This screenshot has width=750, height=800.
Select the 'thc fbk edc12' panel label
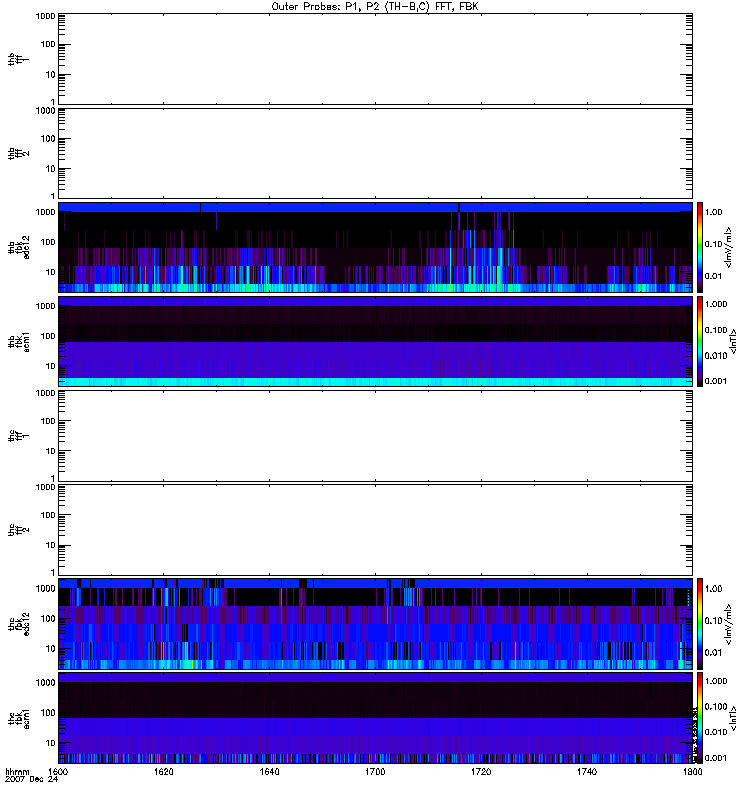coord(18,624)
